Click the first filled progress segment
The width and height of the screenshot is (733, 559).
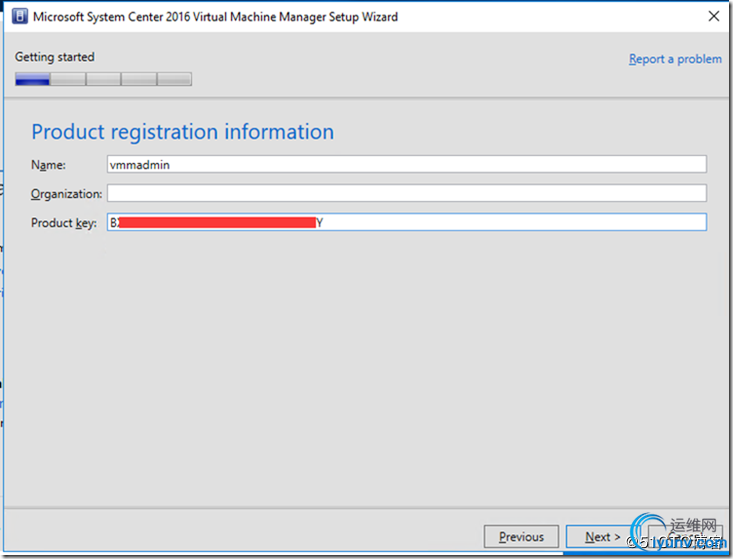[32, 80]
